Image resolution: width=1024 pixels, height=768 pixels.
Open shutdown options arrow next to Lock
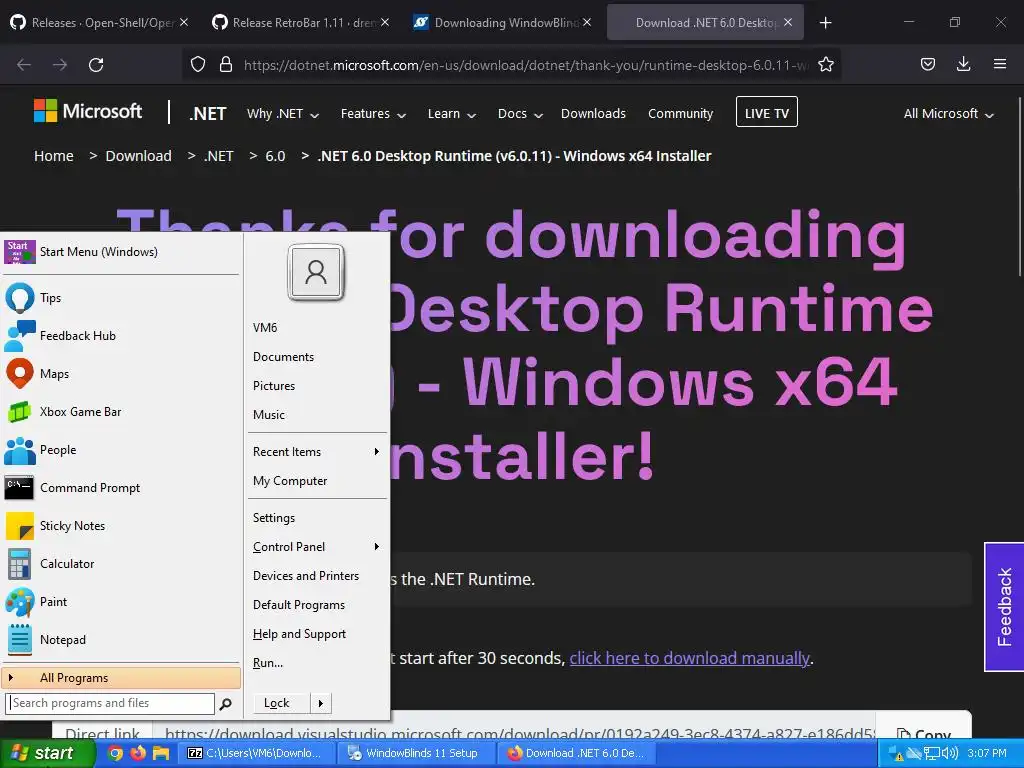coord(321,703)
